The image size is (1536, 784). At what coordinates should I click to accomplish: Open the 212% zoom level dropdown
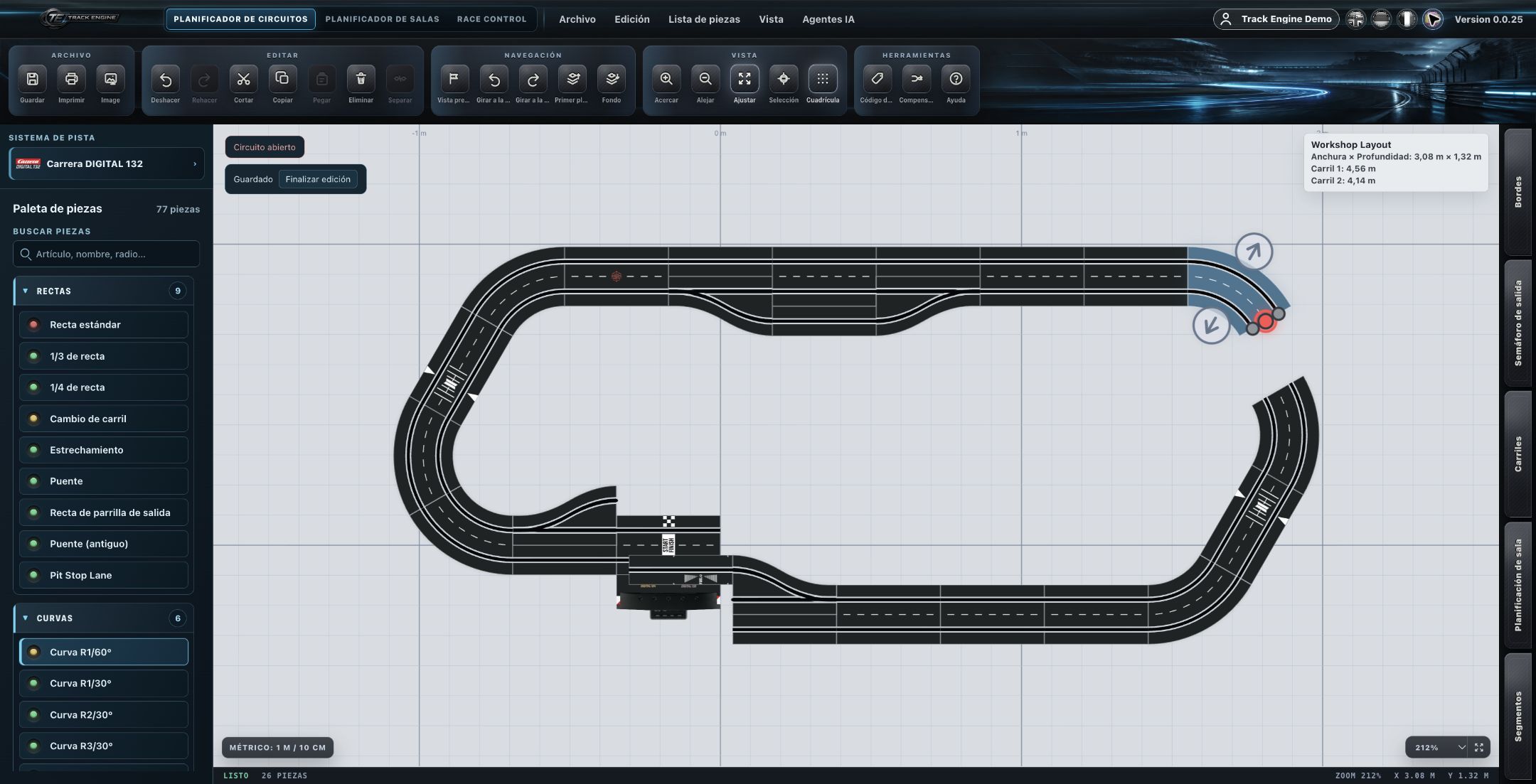pyautogui.click(x=1439, y=748)
